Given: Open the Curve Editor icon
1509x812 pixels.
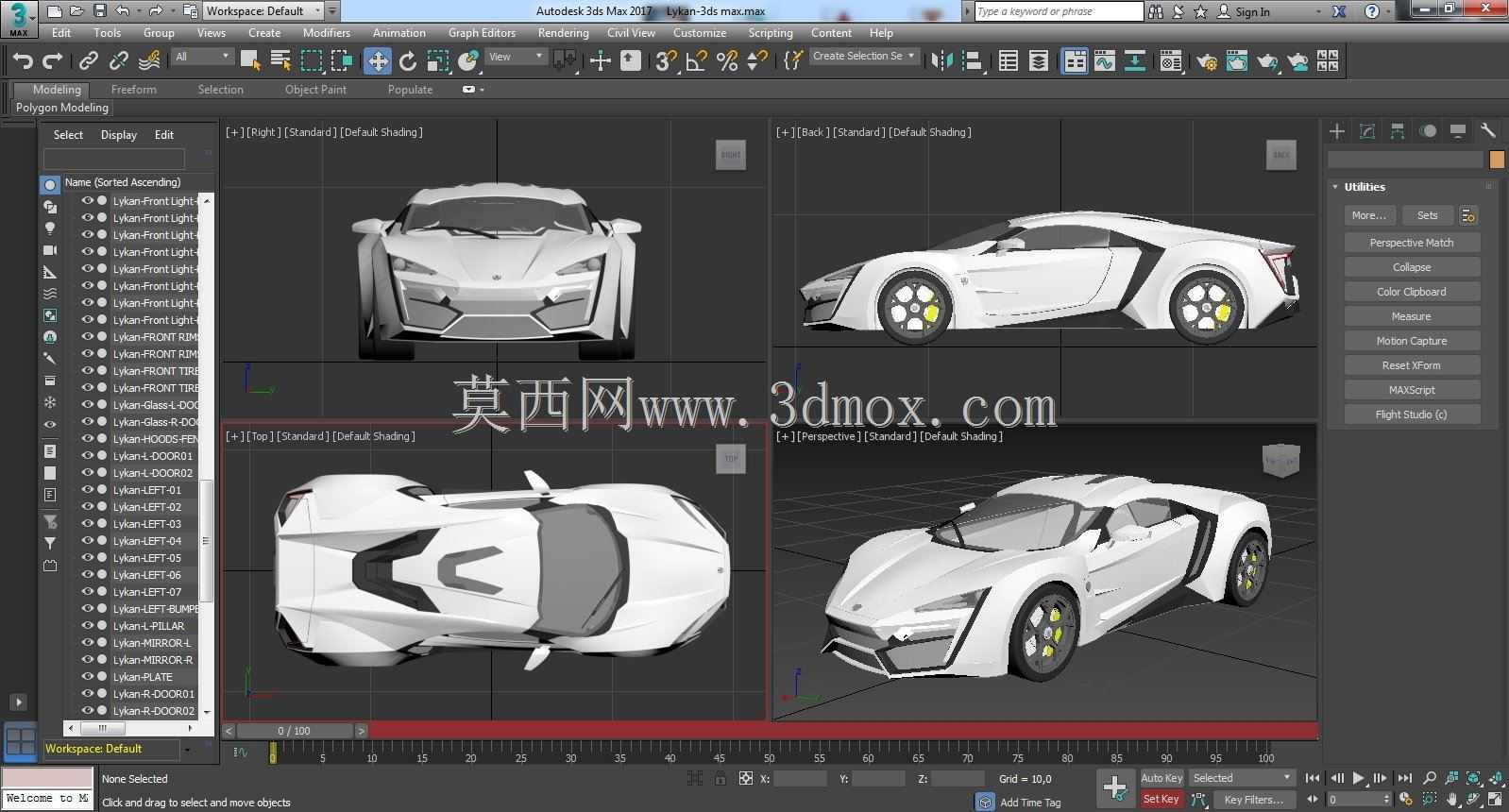Looking at the screenshot, I should pyautogui.click(x=1105, y=61).
